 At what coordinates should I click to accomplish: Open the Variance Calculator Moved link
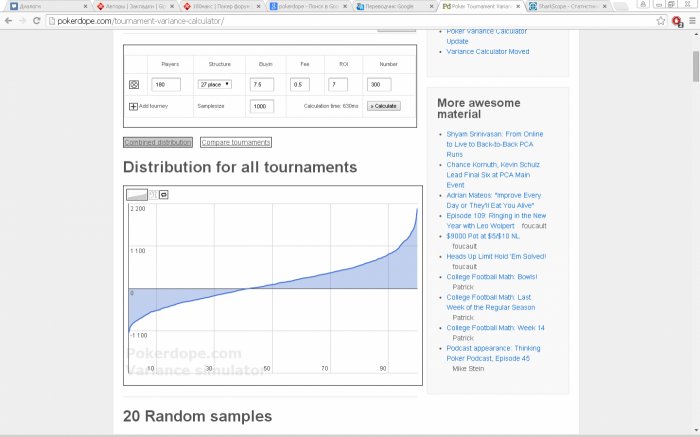point(488,51)
